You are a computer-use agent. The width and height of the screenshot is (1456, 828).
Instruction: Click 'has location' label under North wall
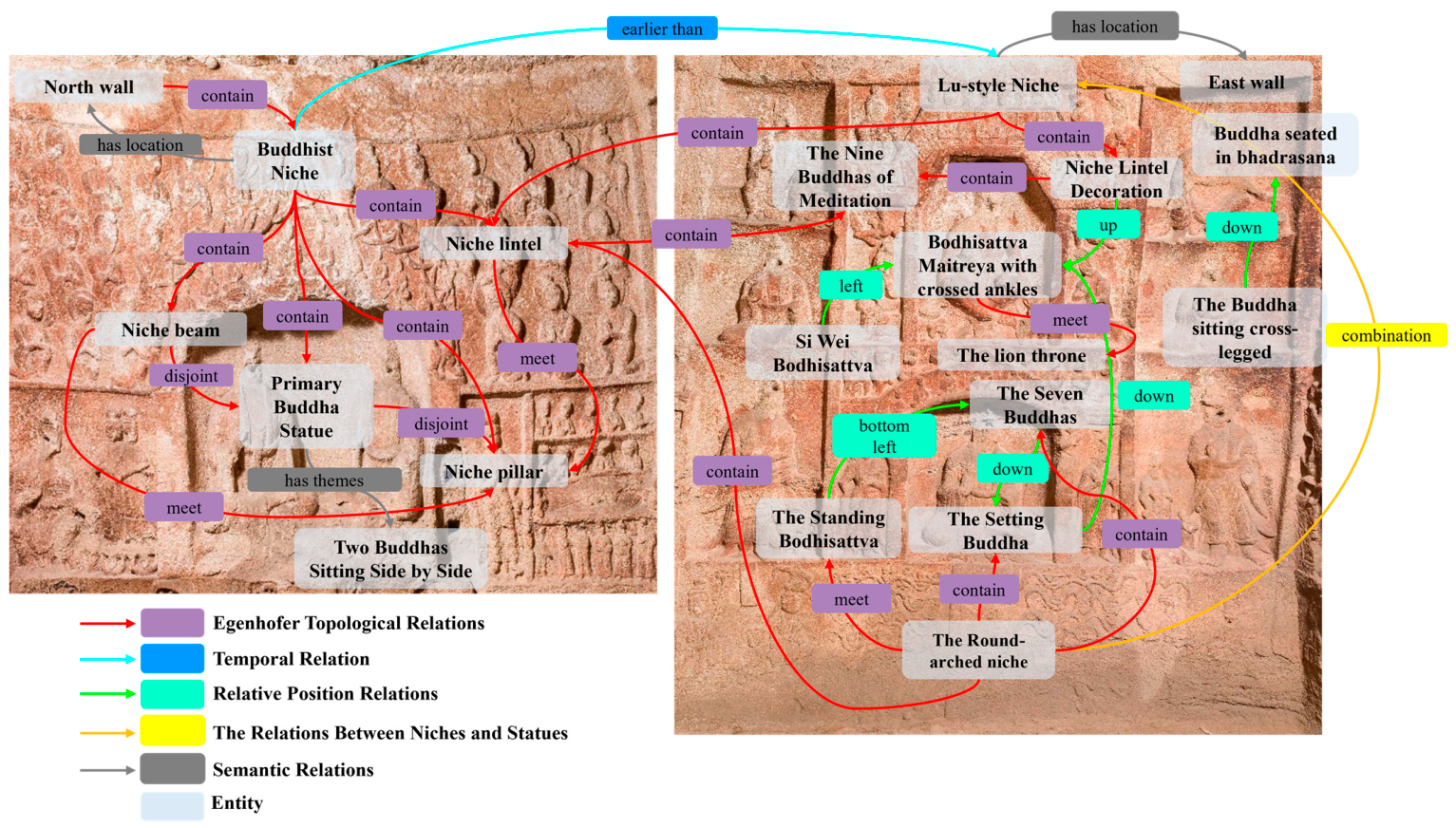point(141,144)
